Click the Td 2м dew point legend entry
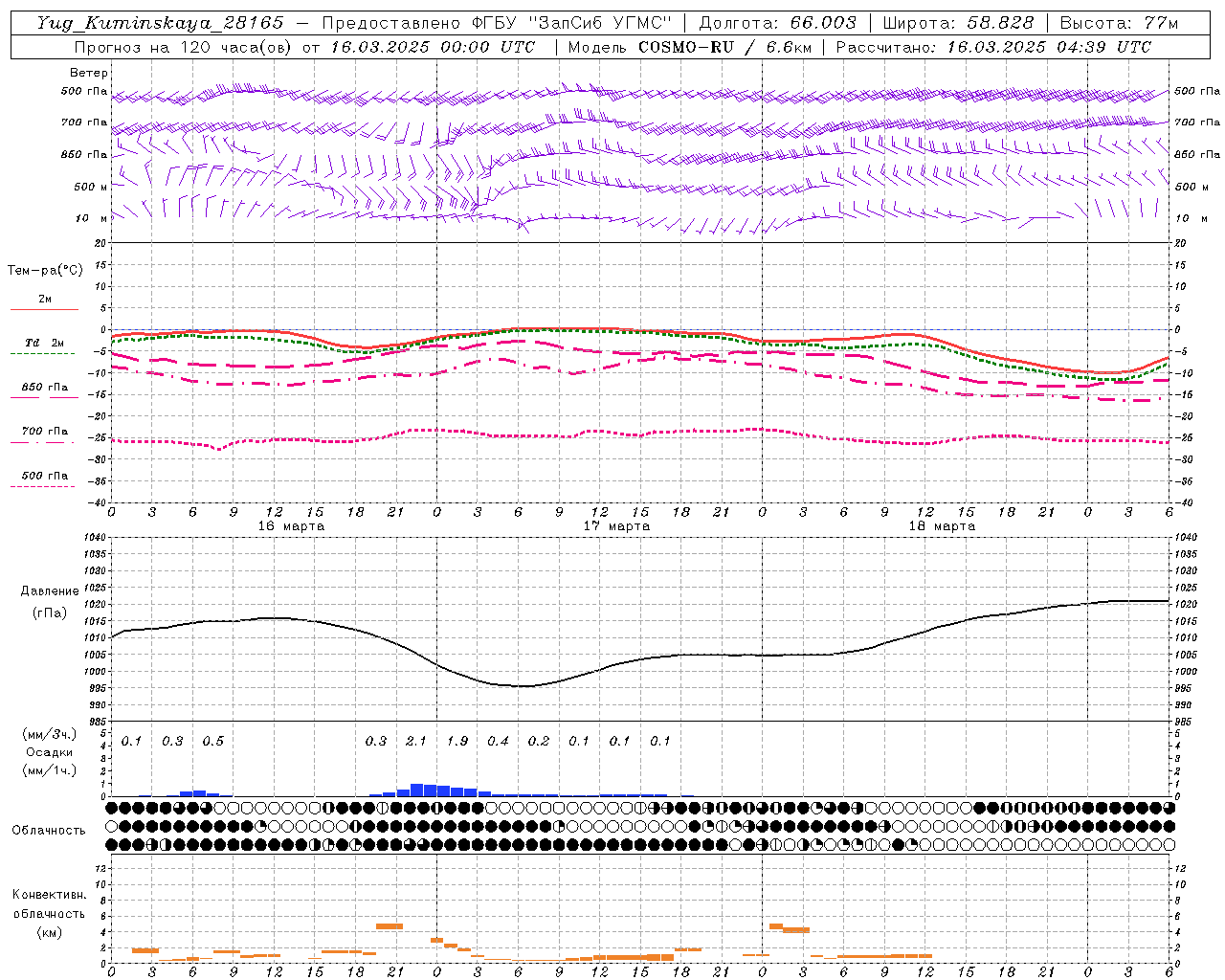 click(44, 343)
